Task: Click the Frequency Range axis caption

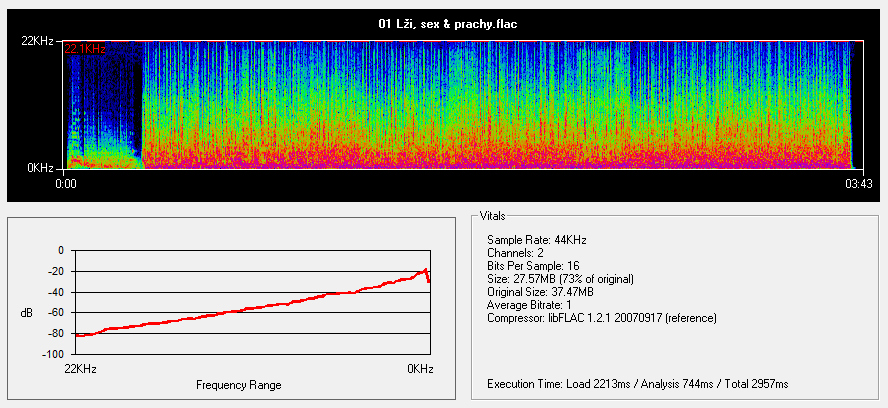Action: pos(238,385)
